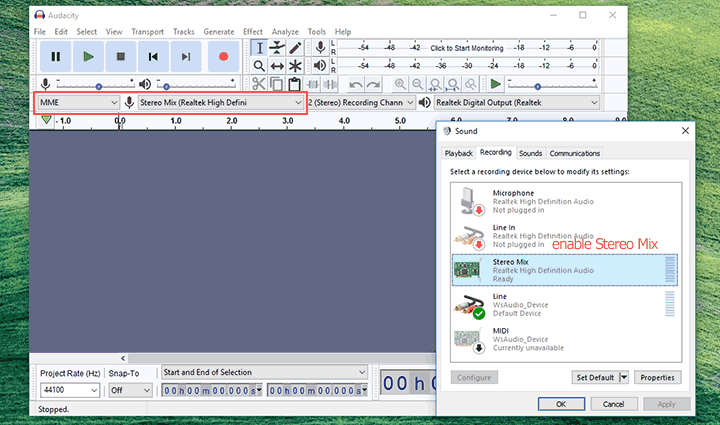Select the Multi-tool asterisk icon
This screenshot has width=720, height=425.
point(295,66)
